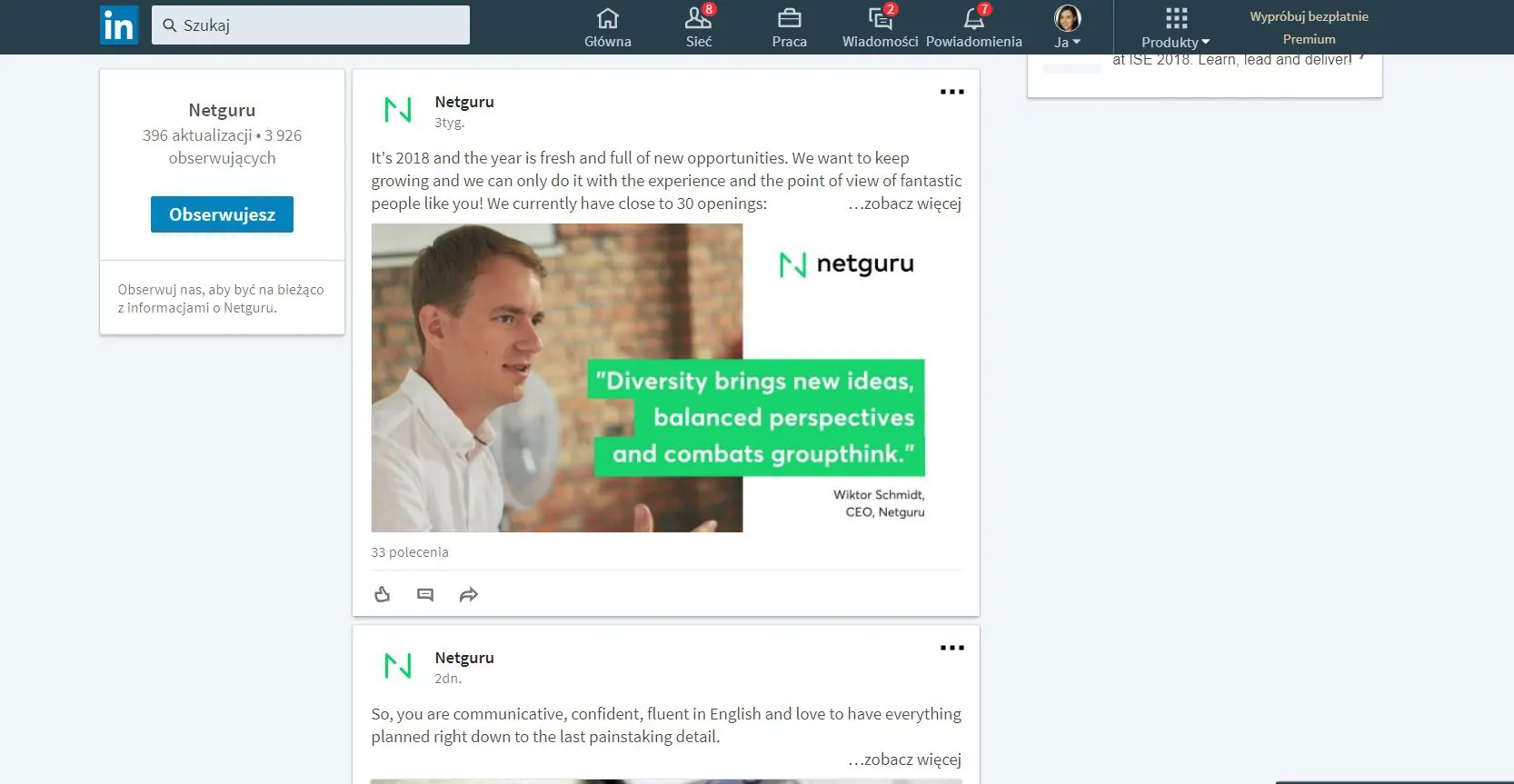
Task: Click Netguru title in left card
Action: [222, 110]
